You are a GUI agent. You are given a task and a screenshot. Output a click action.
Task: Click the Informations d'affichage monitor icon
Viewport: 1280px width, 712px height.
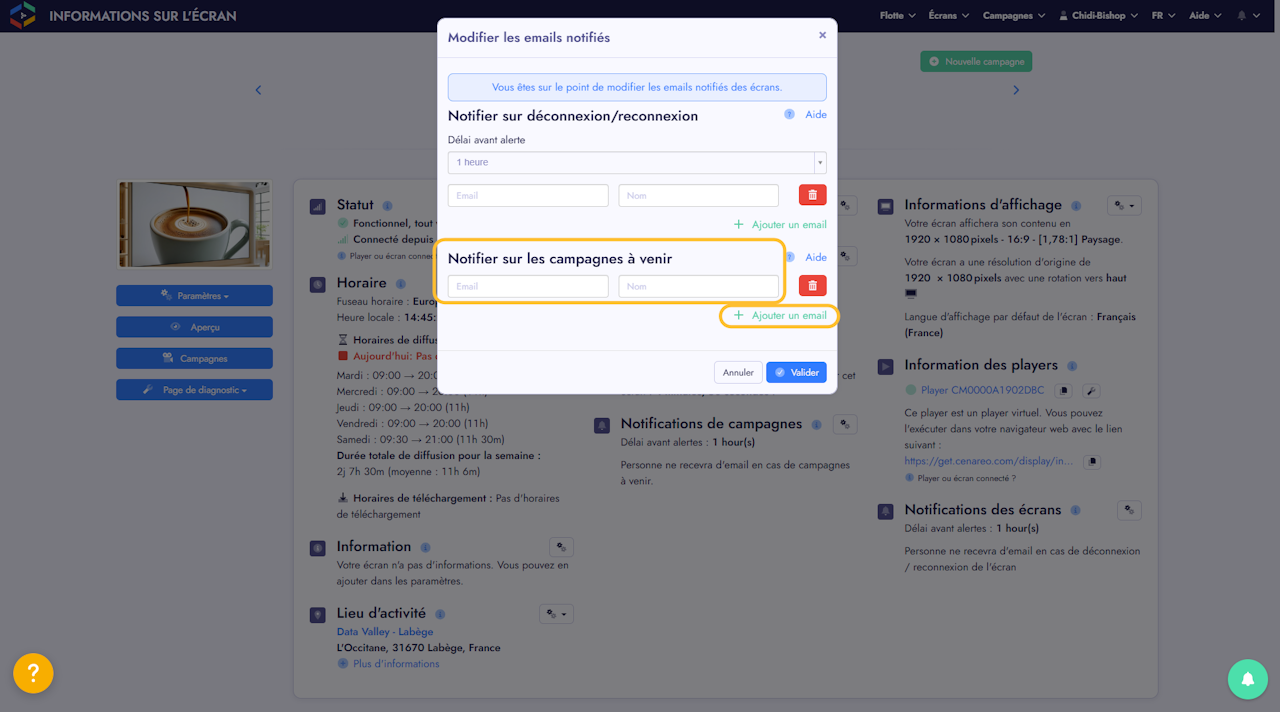click(x=885, y=207)
